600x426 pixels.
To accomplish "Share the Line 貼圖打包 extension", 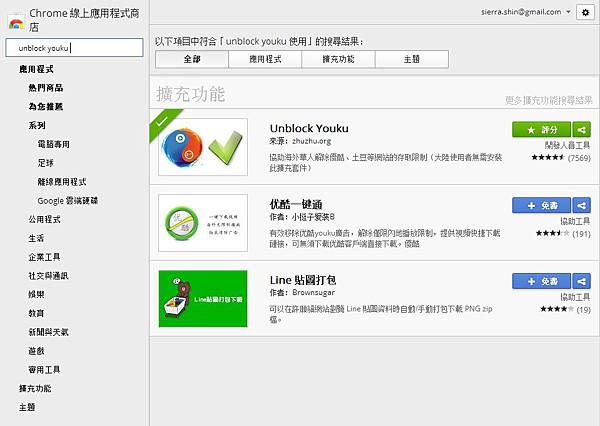I will pyautogui.click(x=582, y=281).
